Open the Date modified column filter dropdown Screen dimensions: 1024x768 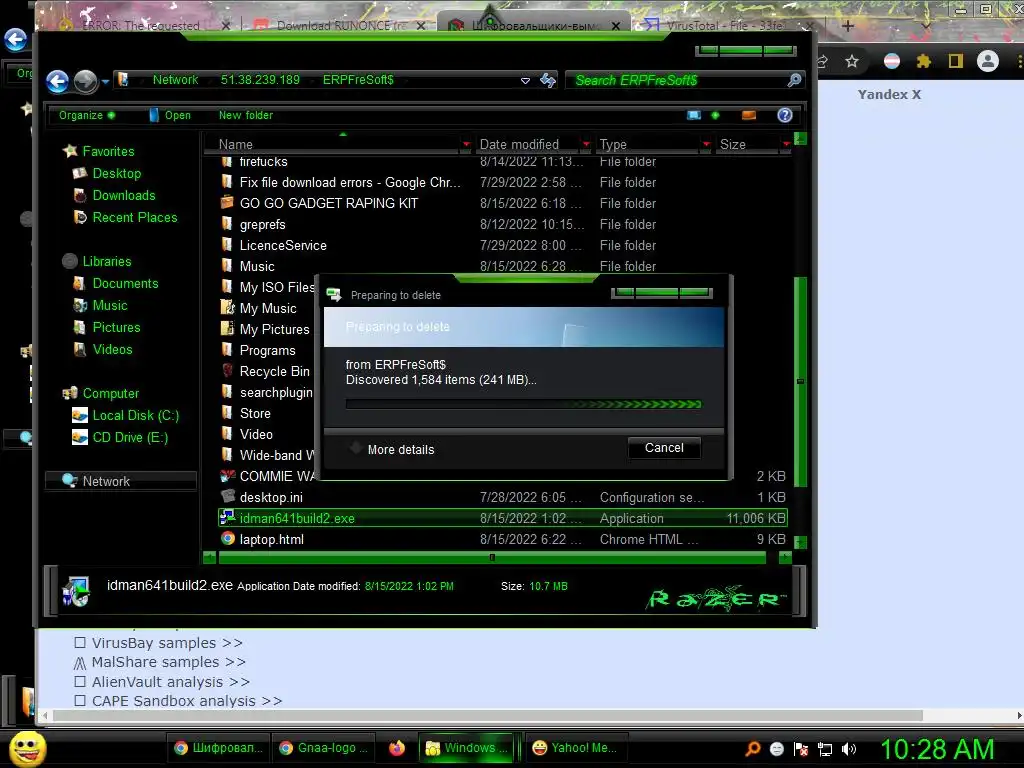pyautogui.click(x=586, y=144)
